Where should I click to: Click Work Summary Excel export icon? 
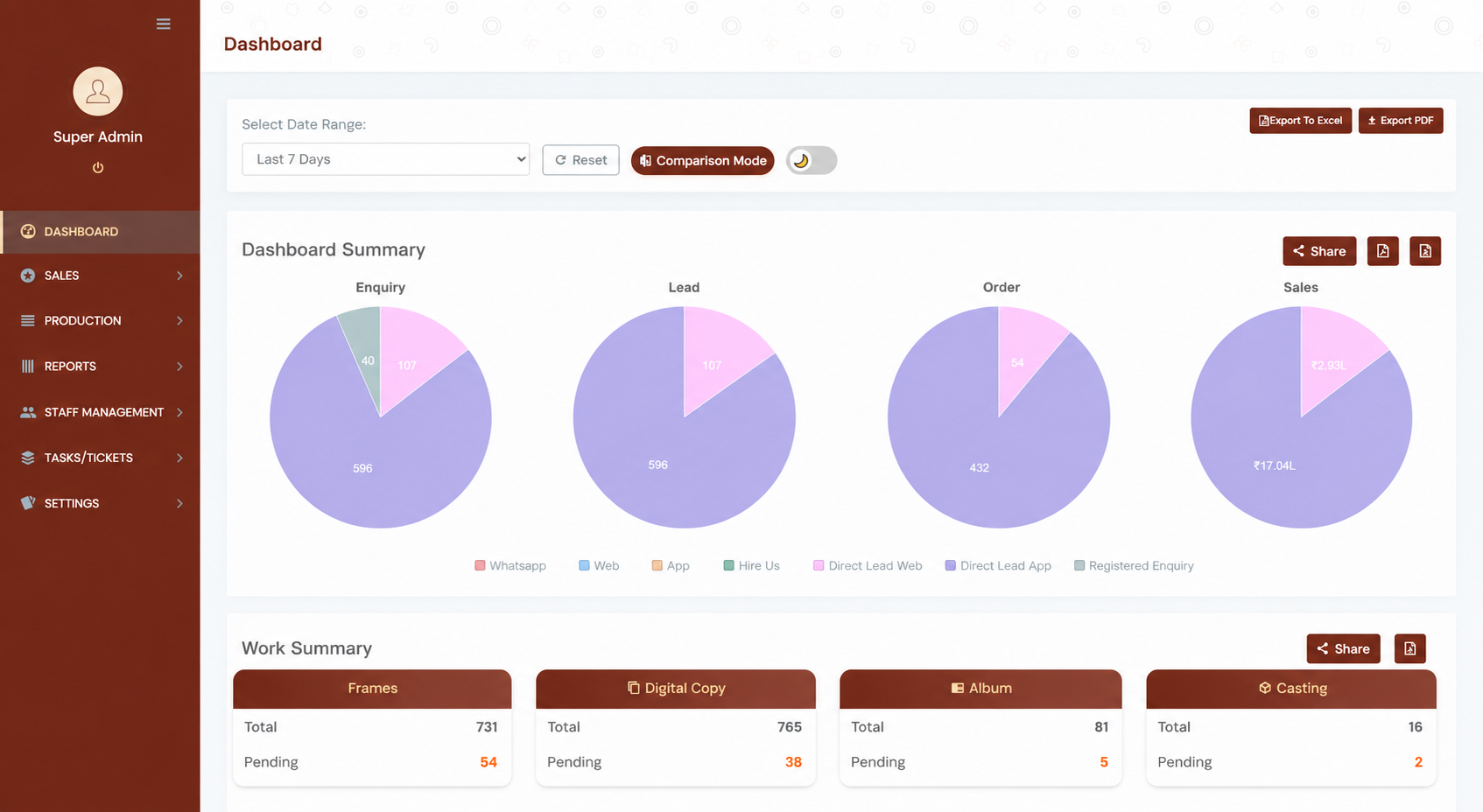(1409, 648)
